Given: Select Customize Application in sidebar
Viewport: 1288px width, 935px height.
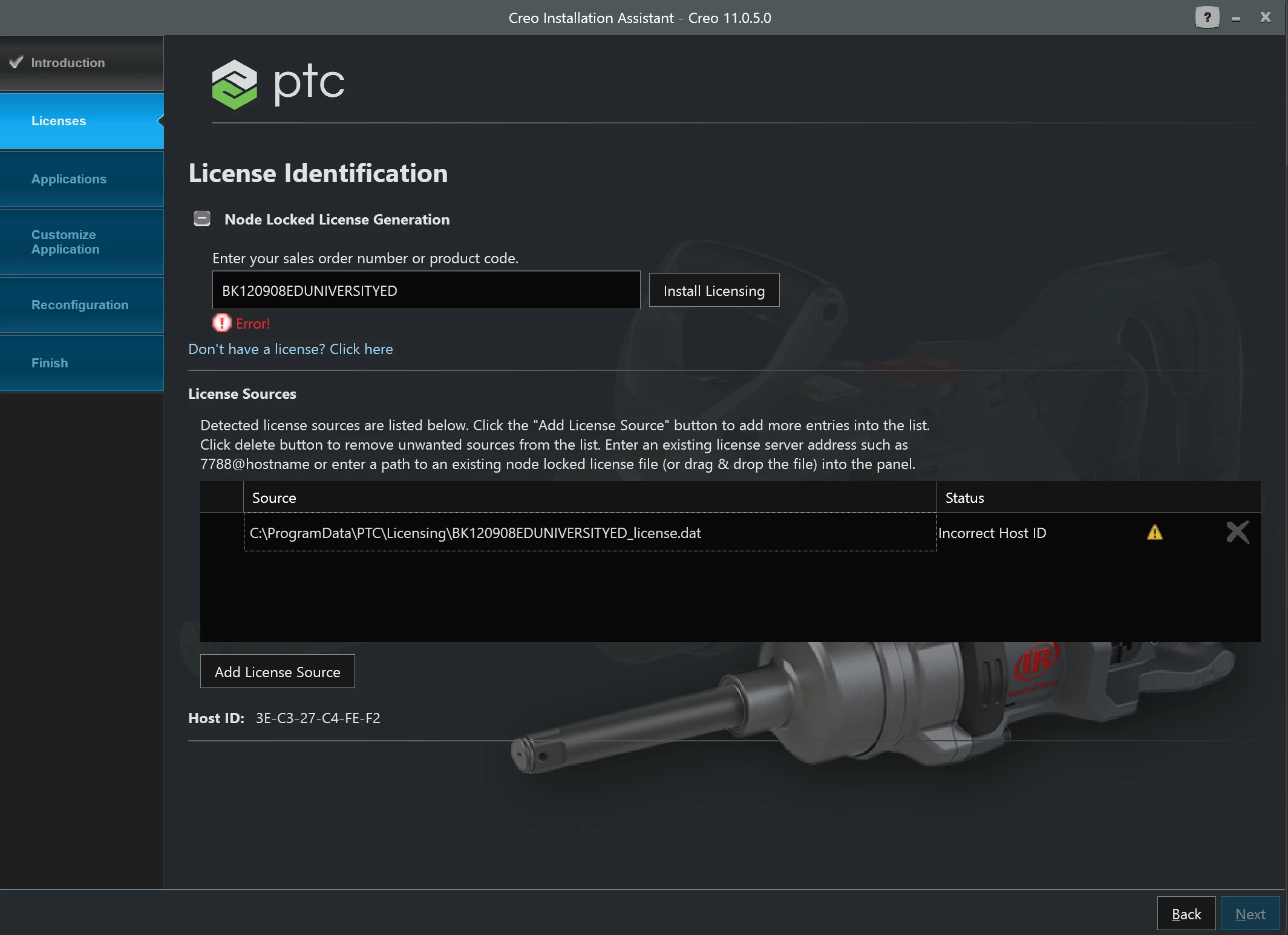Looking at the screenshot, I should tap(65, 242).
